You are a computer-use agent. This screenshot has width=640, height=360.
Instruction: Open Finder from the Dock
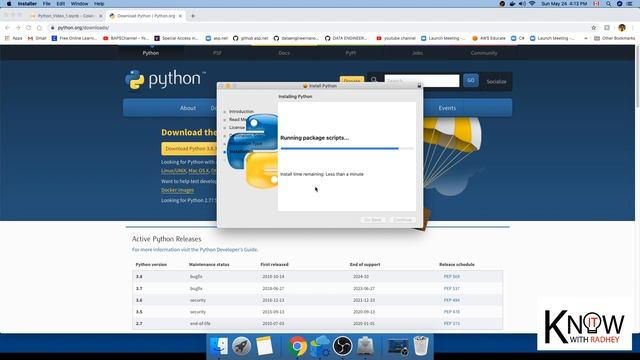tap(219, 346)
